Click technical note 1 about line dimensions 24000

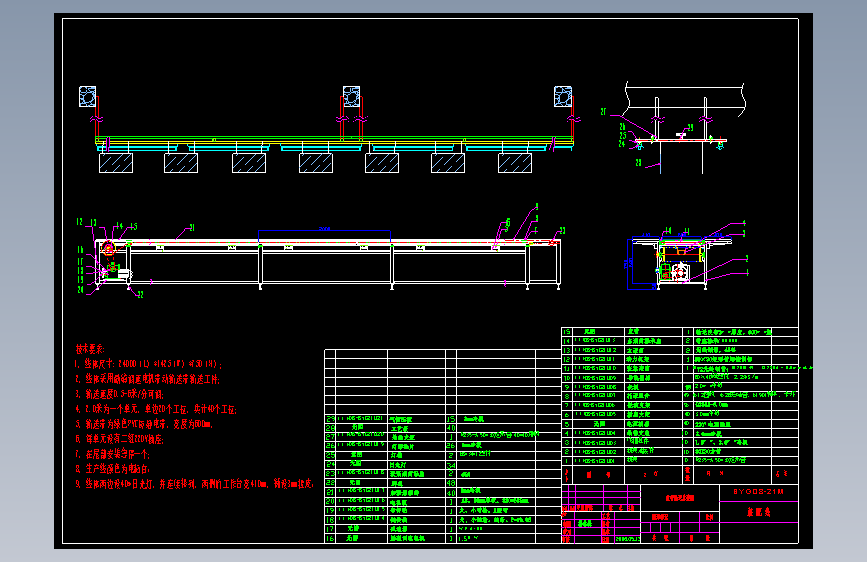(x=148, y=365)
